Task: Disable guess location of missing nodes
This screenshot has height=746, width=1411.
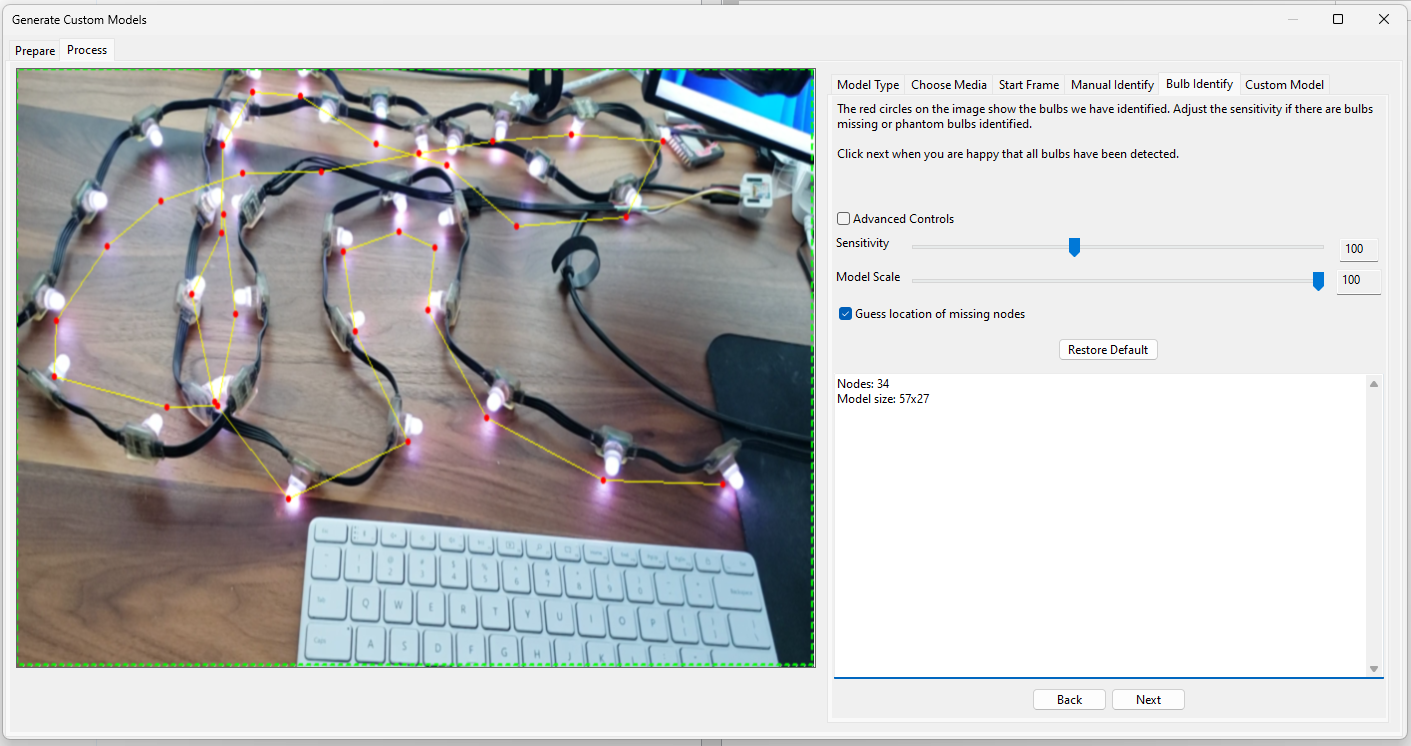Action: pyautogui.click(x=845, y=313)
